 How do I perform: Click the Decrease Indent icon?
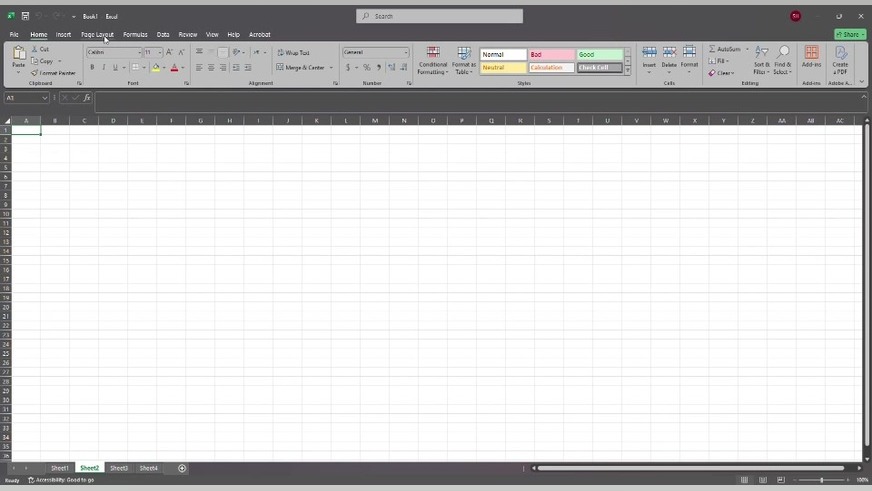coord(236,67)
